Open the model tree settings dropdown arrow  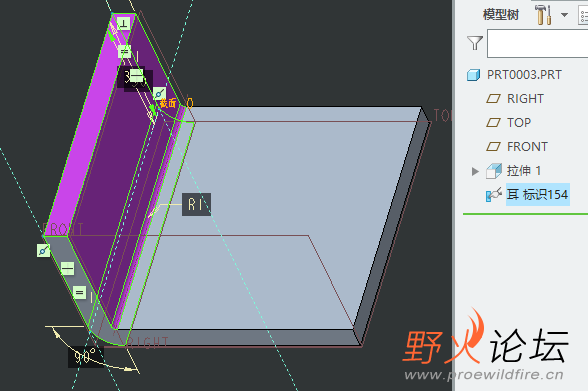click(564, 15)
